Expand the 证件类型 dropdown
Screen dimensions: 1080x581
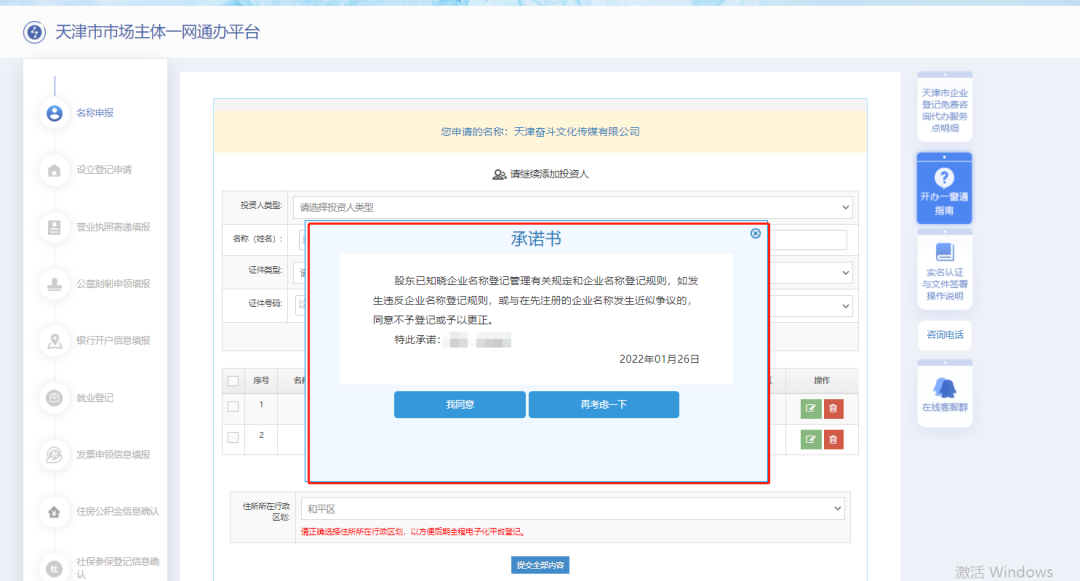845,272
